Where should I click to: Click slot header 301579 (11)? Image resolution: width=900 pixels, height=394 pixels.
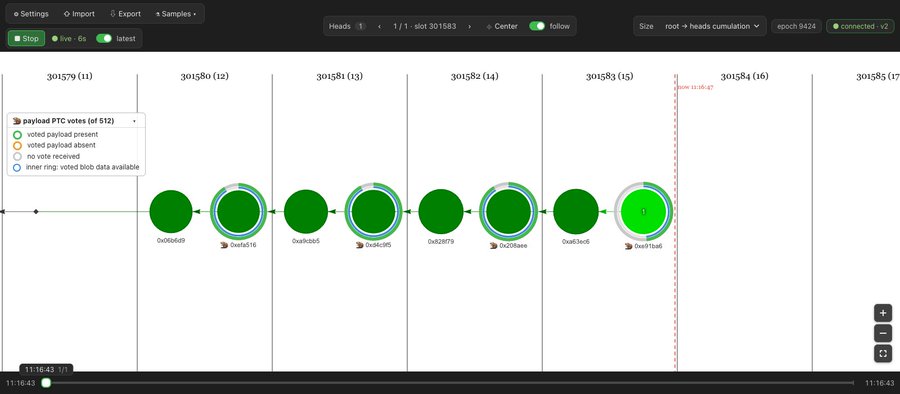pos(69,76)
